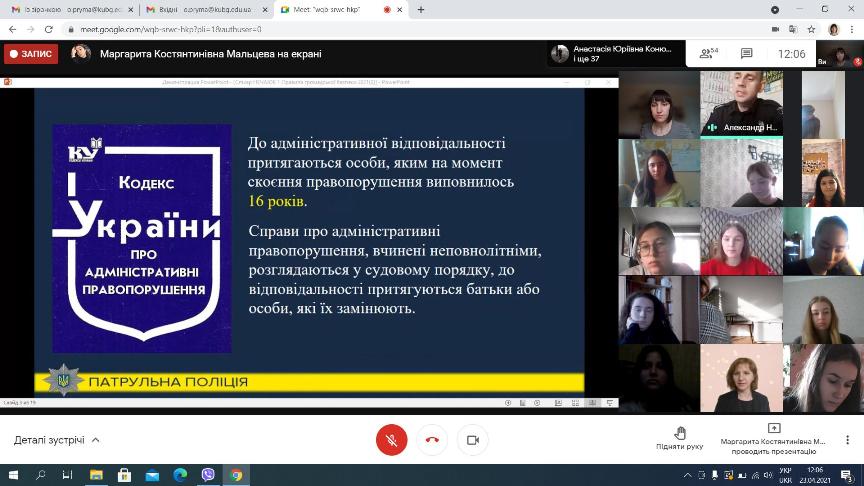Click the presentation status button
Image resolution: width=864 pixels, height=486 pixels.
click(x=773, y=438)
